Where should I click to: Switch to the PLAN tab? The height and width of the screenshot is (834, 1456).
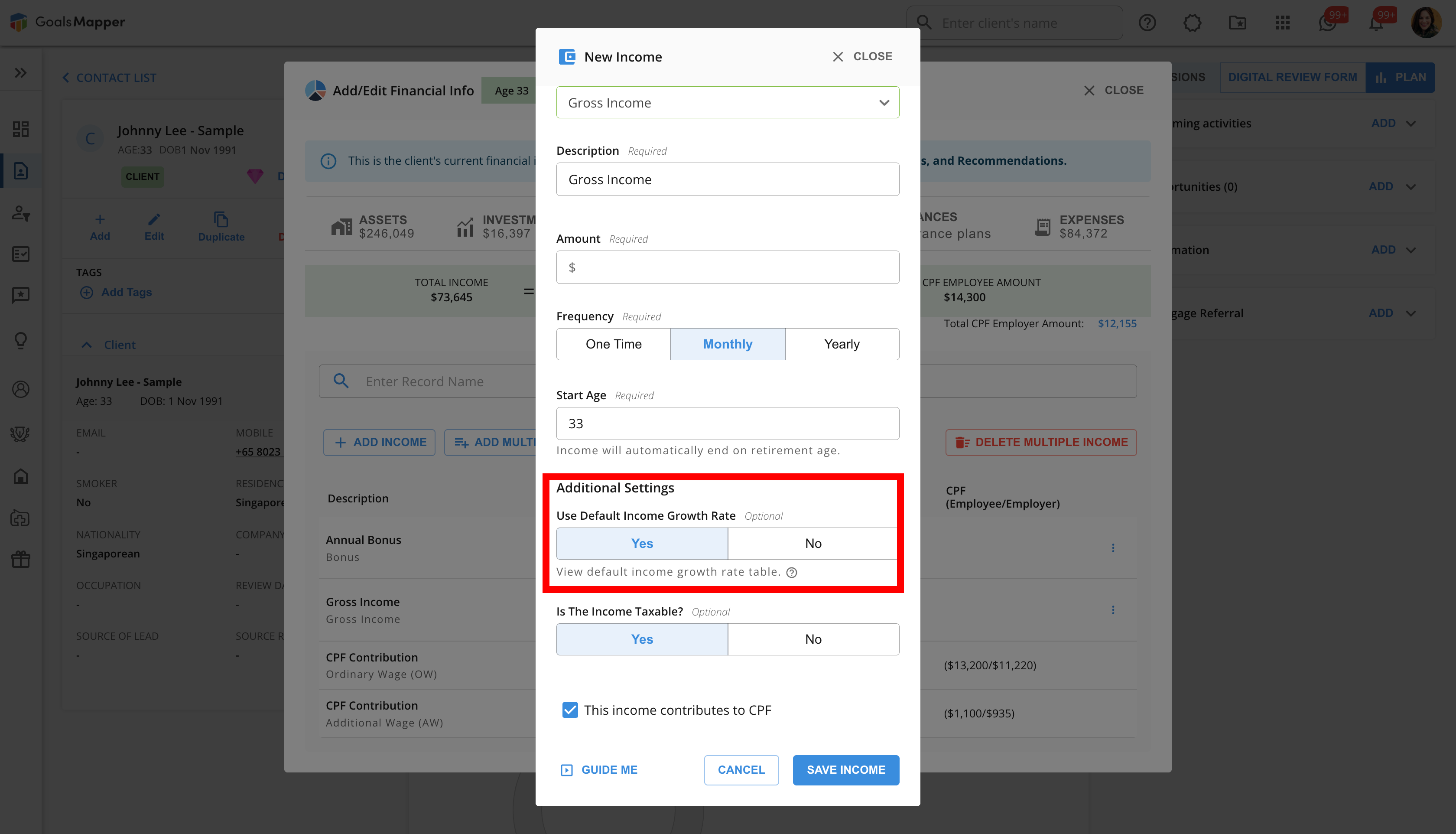1400,77
